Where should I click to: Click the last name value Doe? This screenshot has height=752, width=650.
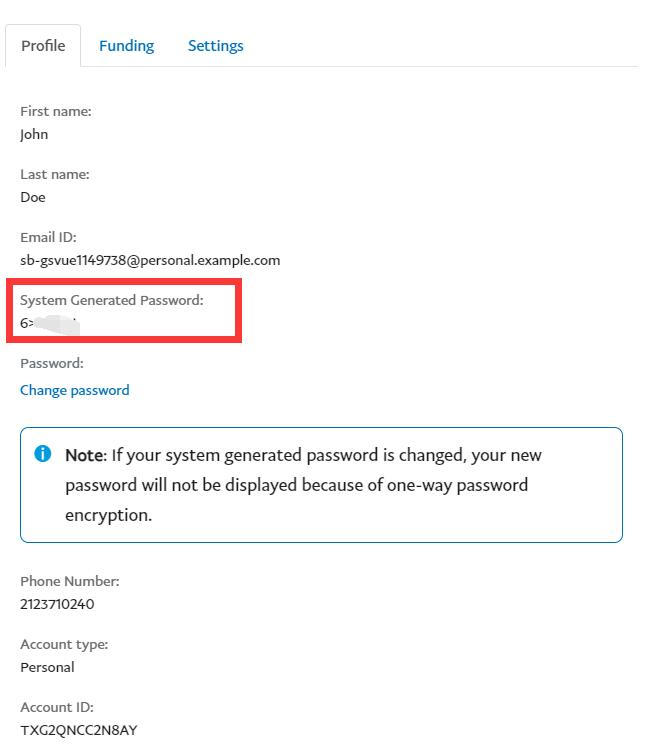pos(33,197)
